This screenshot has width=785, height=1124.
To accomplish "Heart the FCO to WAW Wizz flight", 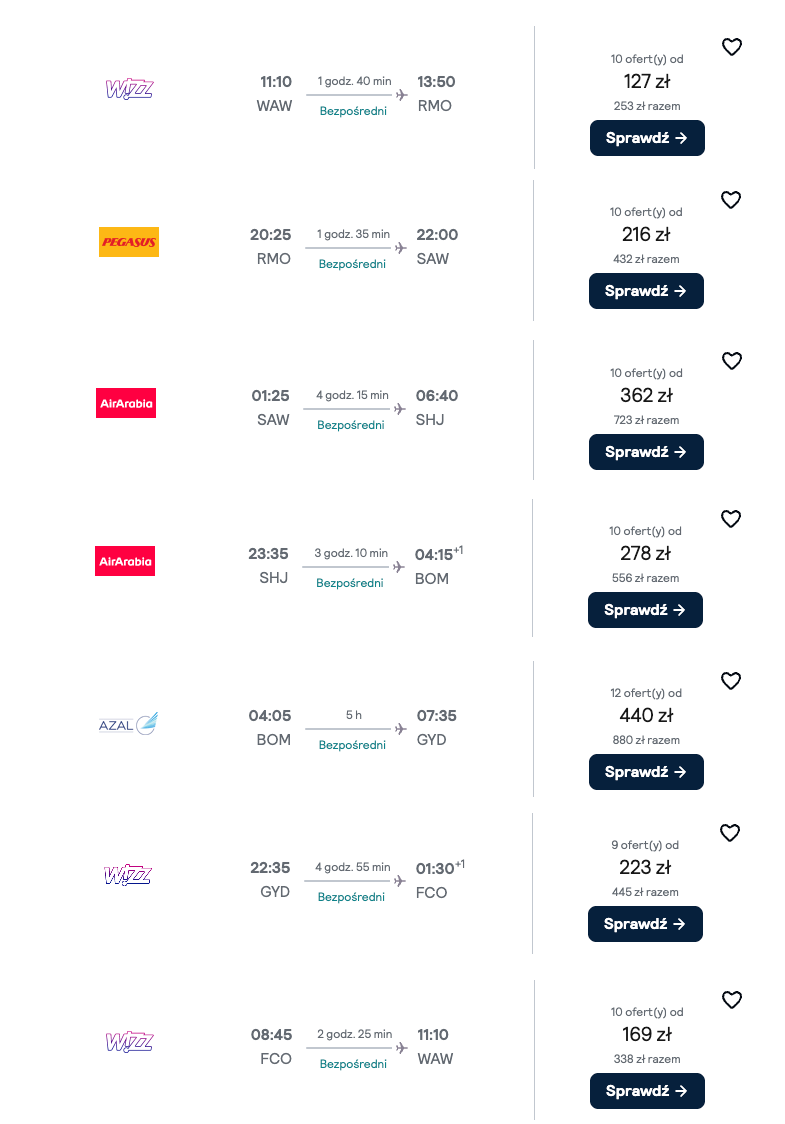I will (731, 999).
